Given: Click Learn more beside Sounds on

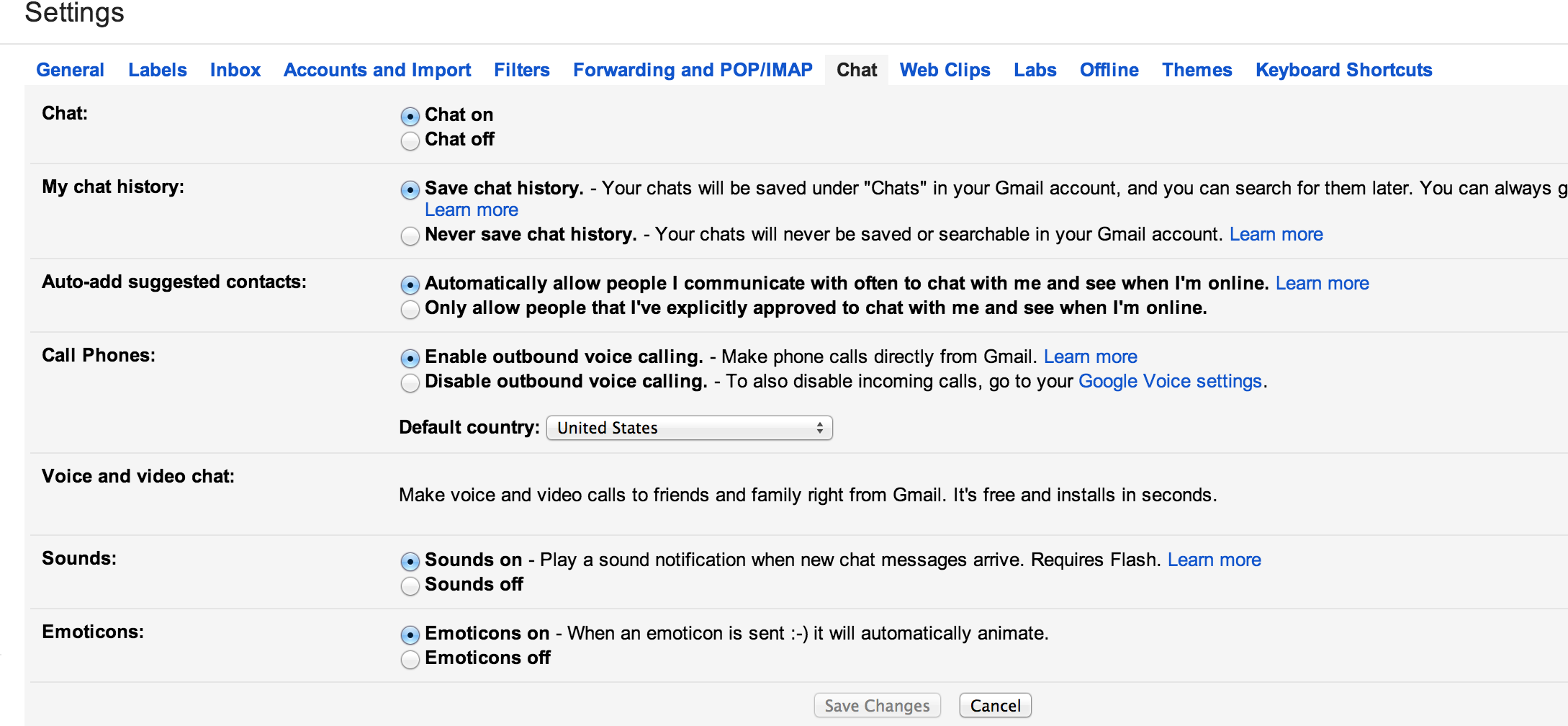Looking at the screenshot, I should point(1214,560).
